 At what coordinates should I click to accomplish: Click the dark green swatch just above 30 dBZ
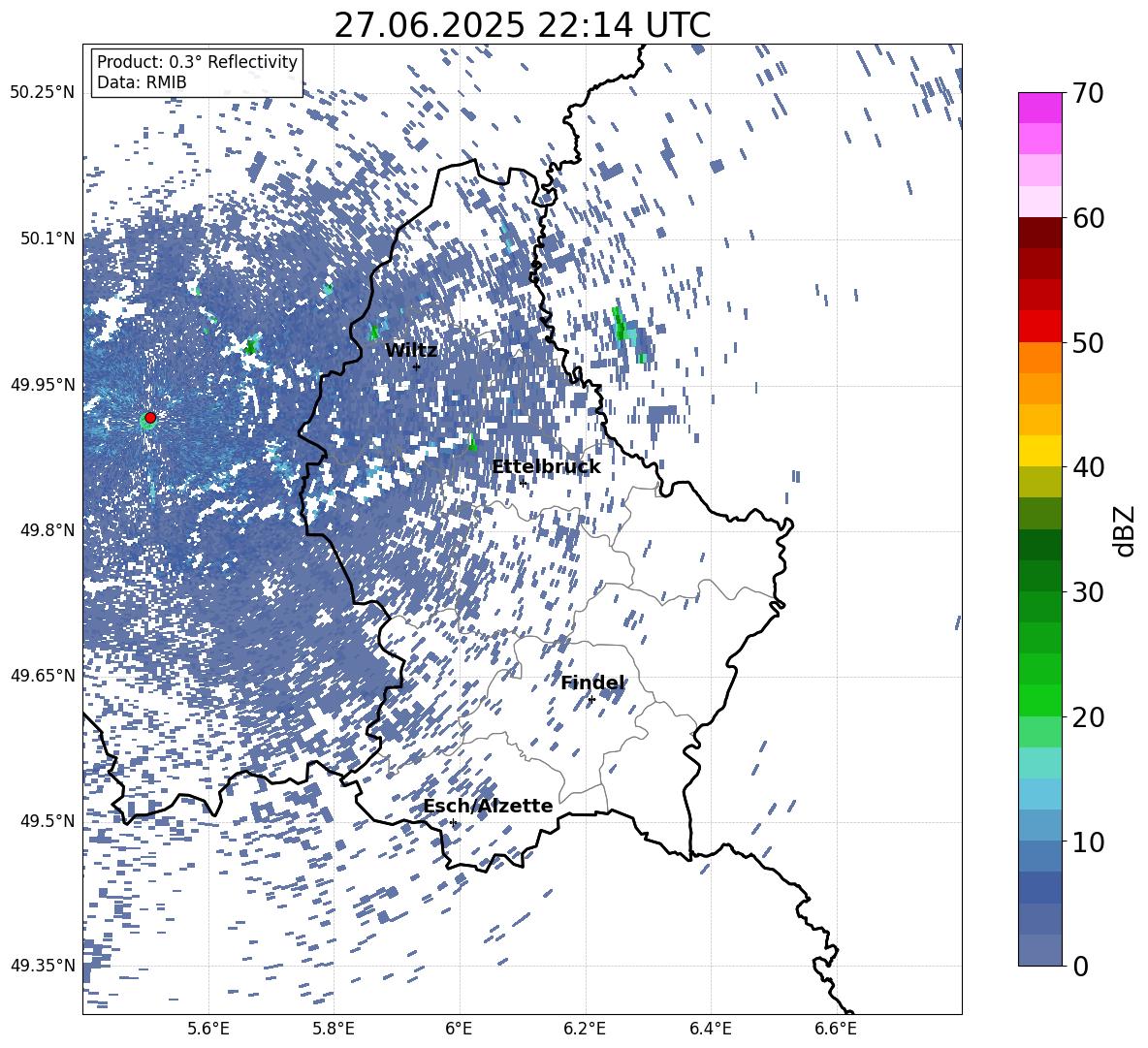tap(1040, 576)
